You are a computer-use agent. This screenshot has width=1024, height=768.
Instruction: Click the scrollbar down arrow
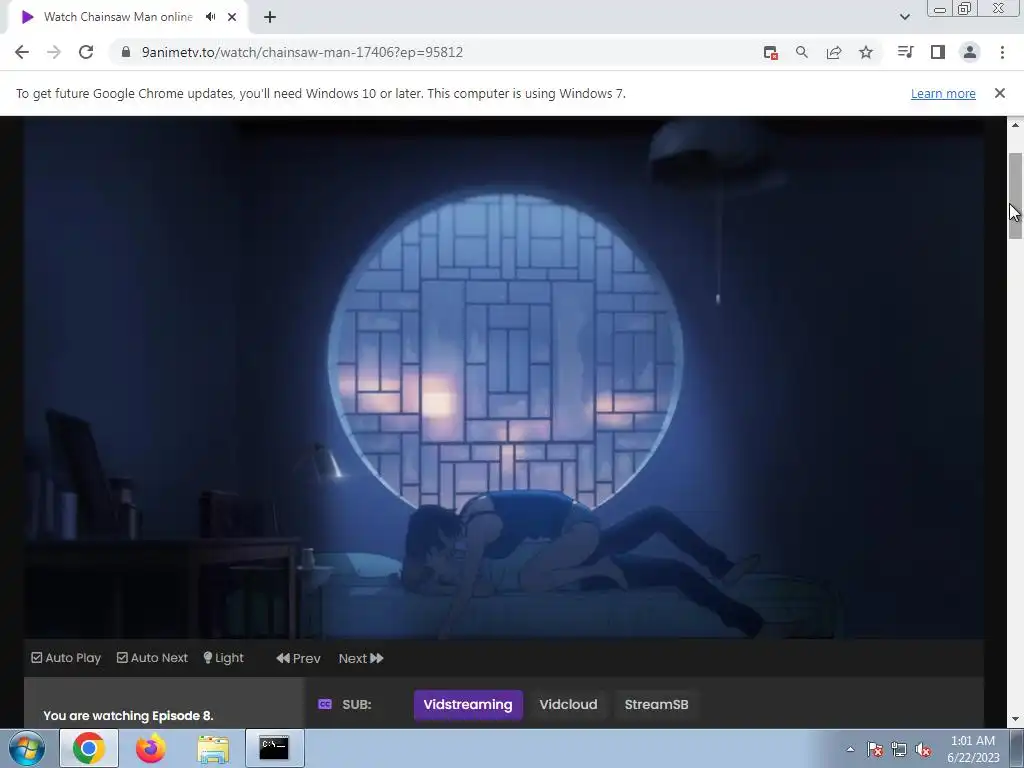click(1015, 720)
